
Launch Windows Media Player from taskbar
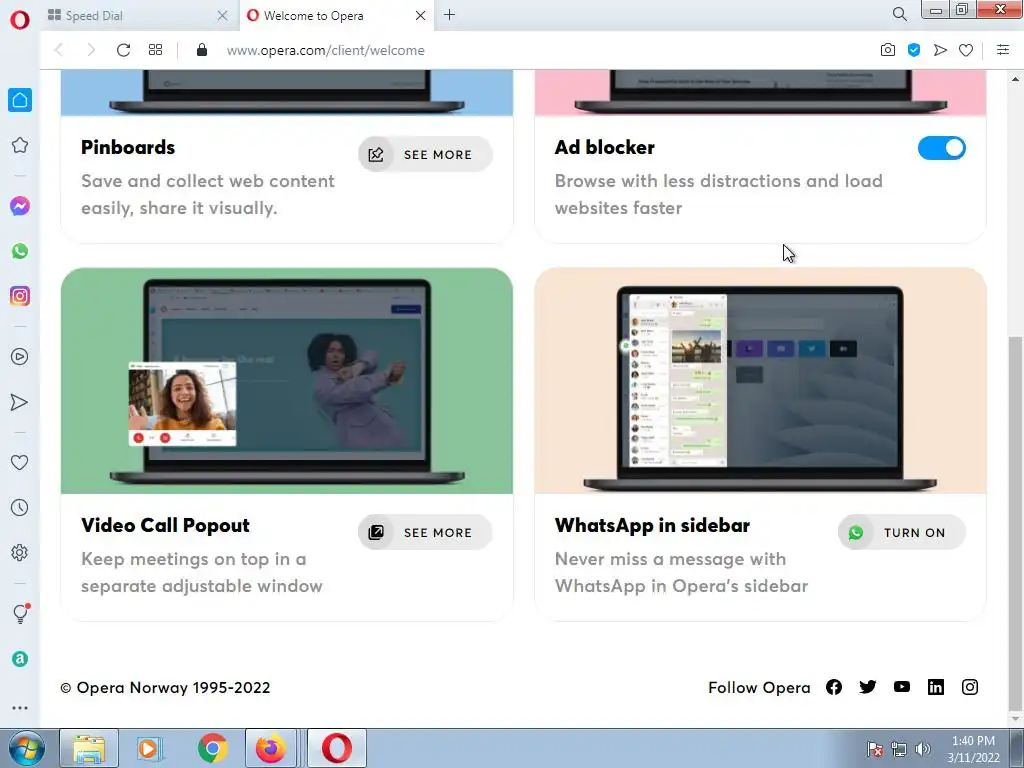(150, 748)
